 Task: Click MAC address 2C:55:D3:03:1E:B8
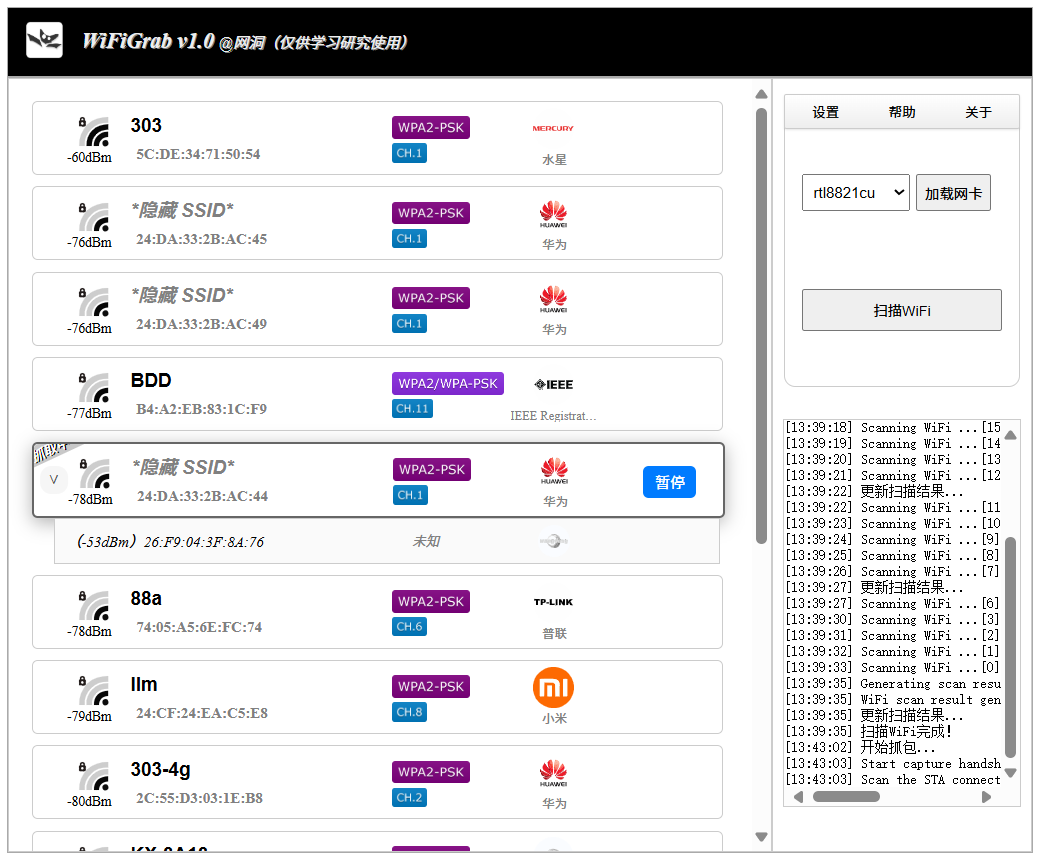pyautogui.click(x=199, y=798)
